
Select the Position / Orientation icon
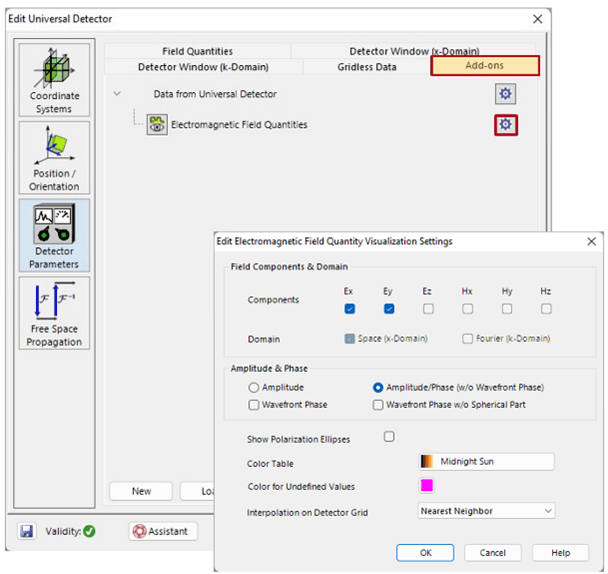point(54,158)
